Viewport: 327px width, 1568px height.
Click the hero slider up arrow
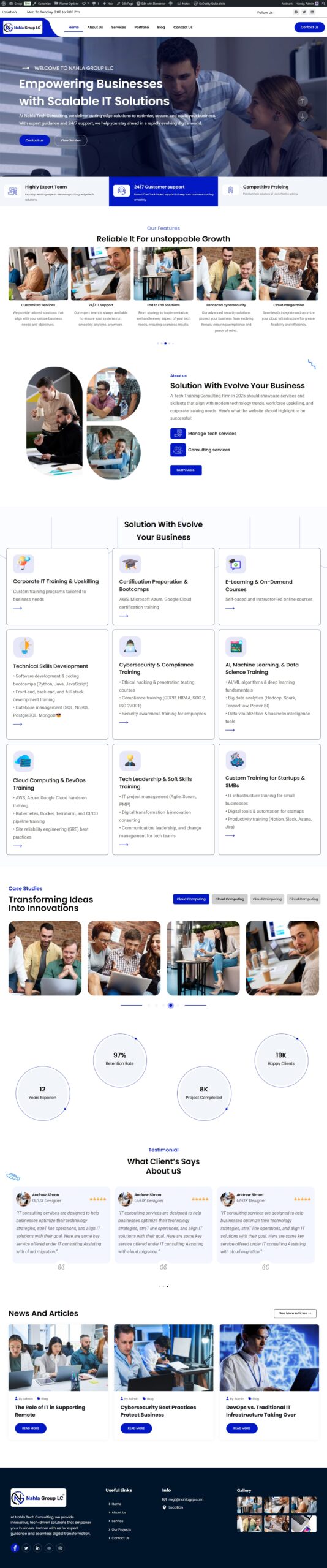[x=302, y=101]
